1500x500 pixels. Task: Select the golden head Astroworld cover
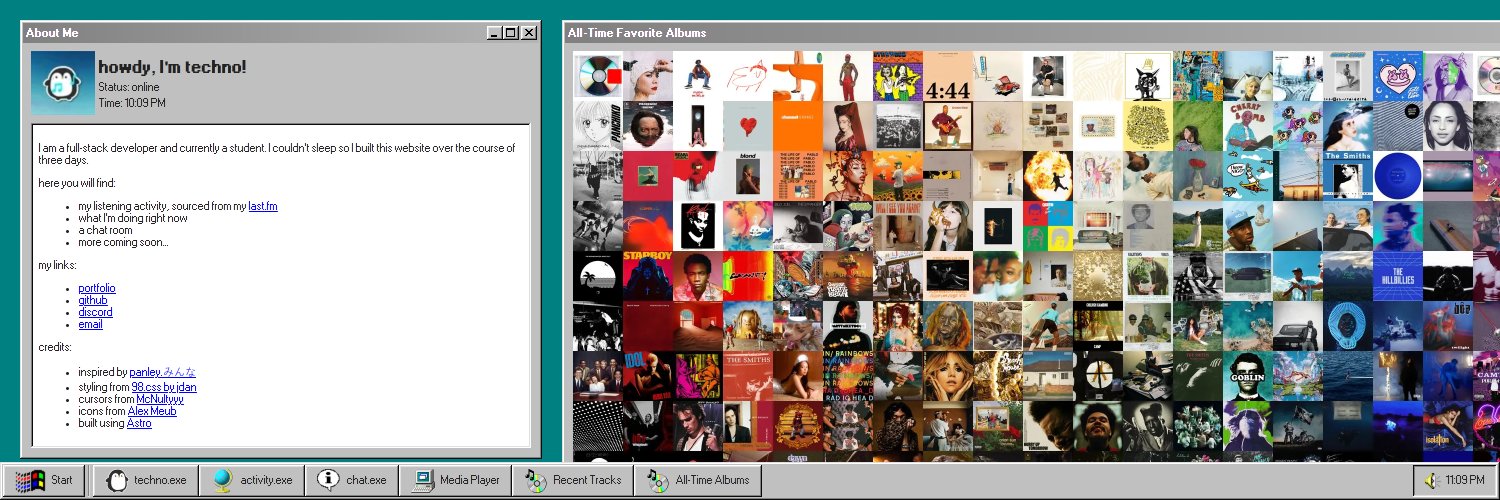coord(748,326)
